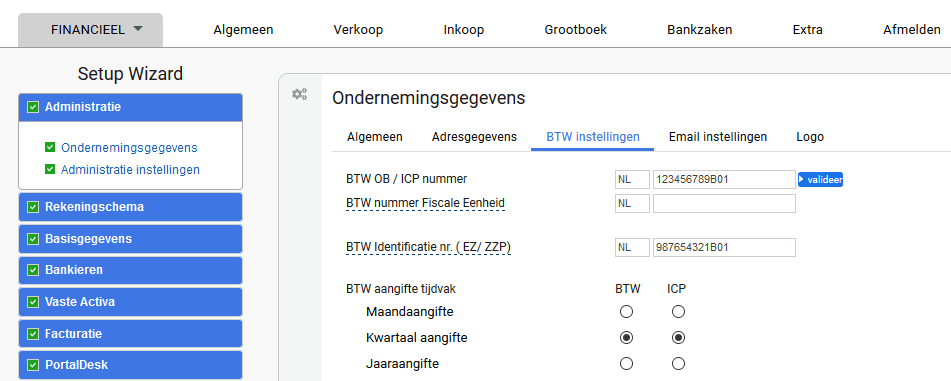Screen dimensions: 951x381
Task: Click the check icon on PortalDesk
Action: (x=33, y=365)
